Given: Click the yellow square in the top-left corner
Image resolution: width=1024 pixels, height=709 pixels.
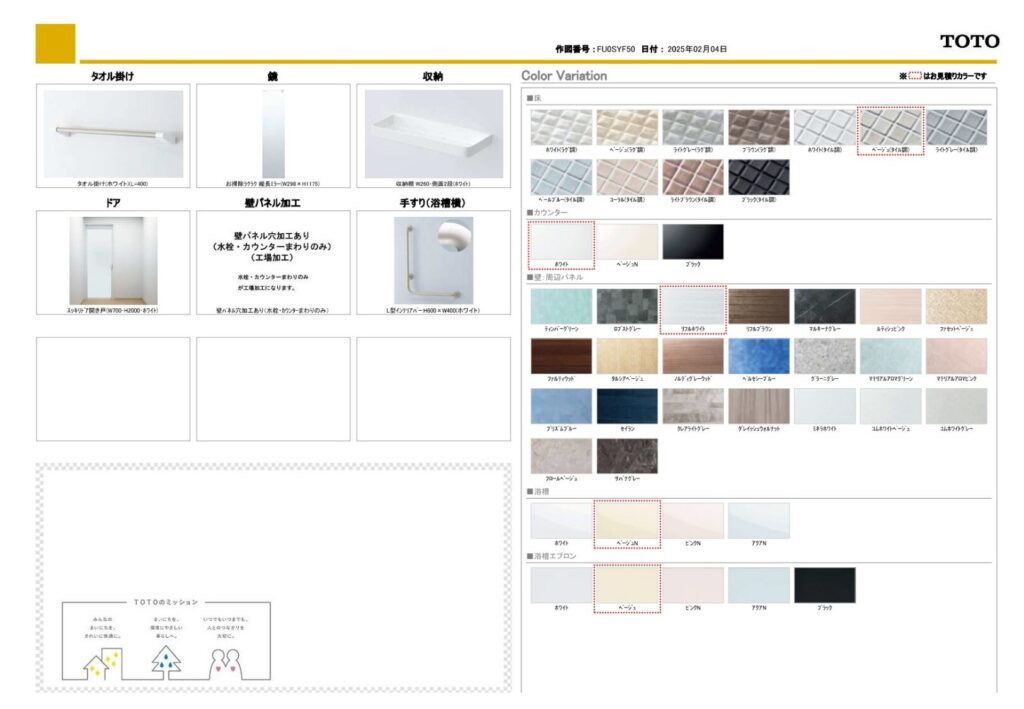Looking at the screenshot, I should point(55,43).
